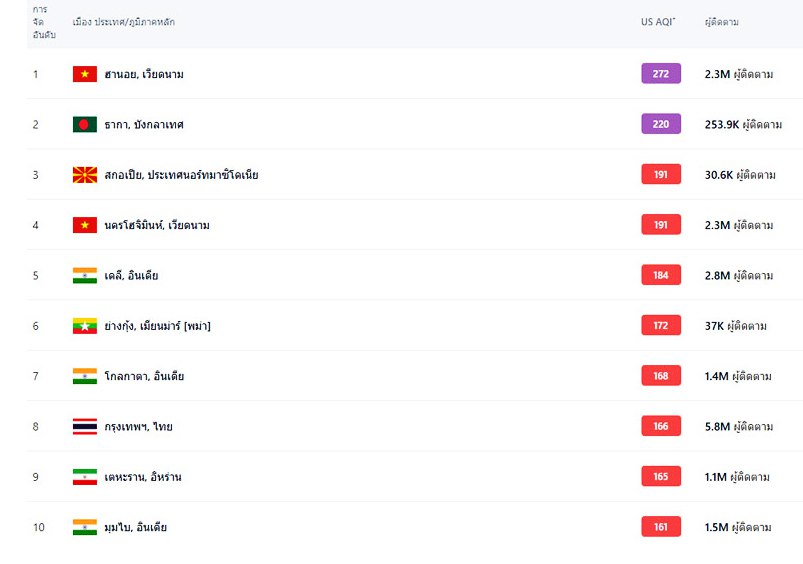Open the ฮานอย, เวียดนาม city link
Image resolution: width=803 pixels, height=564 pixels.
coord(144,74)
